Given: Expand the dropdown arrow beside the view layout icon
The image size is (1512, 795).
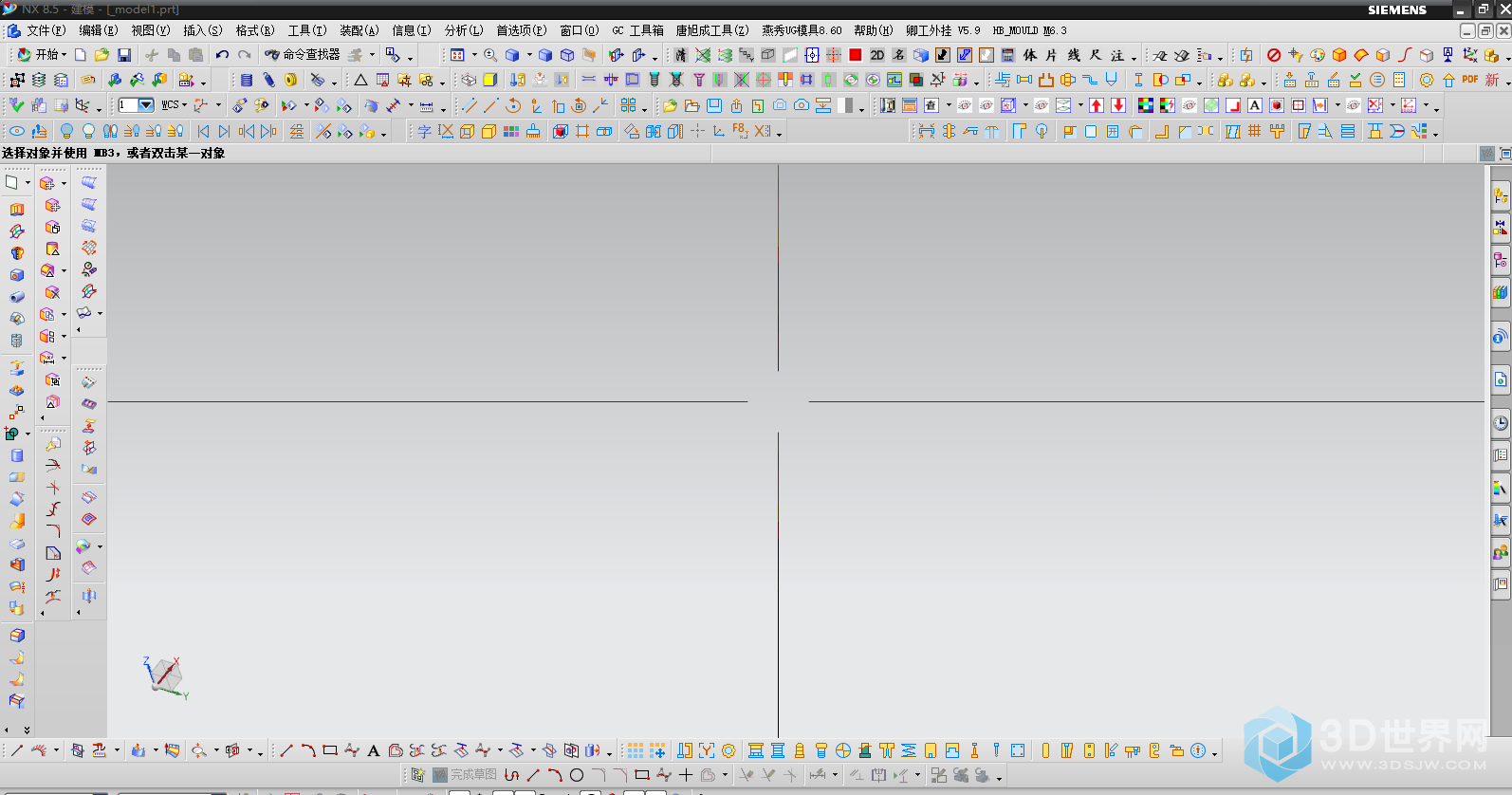Looking at the screenshot, I should pyautogui.click(x=474, y=55).
